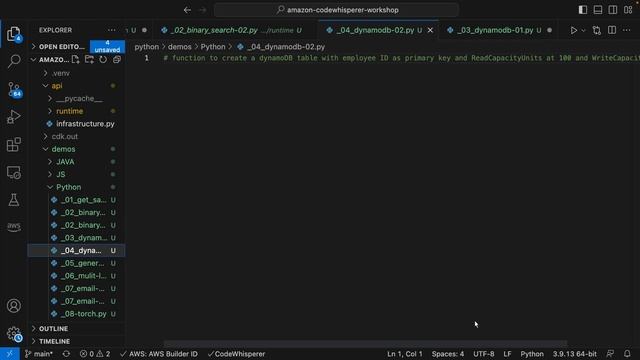Viewport: 640px width, 360px height.
Task: Open editor more actions menu
Action: tap(627, 30)
